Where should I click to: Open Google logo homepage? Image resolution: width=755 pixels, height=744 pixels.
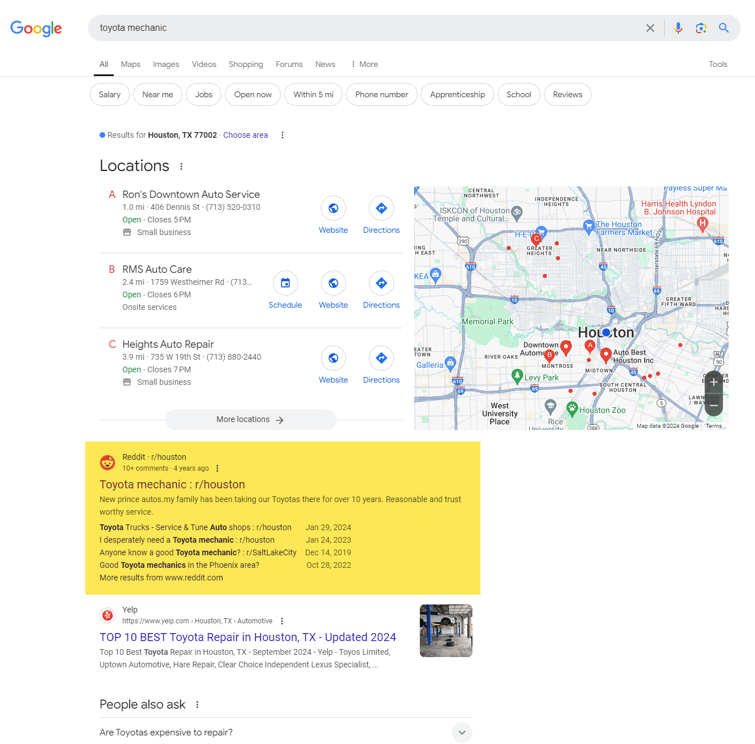[36, 28]
